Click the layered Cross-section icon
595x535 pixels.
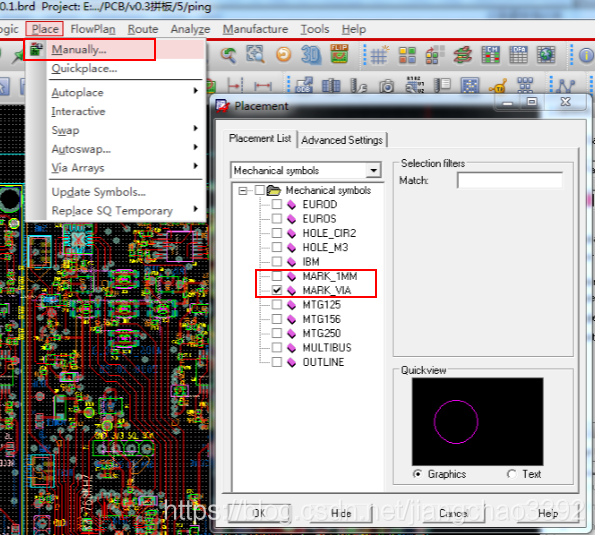(x=463, y=55)
